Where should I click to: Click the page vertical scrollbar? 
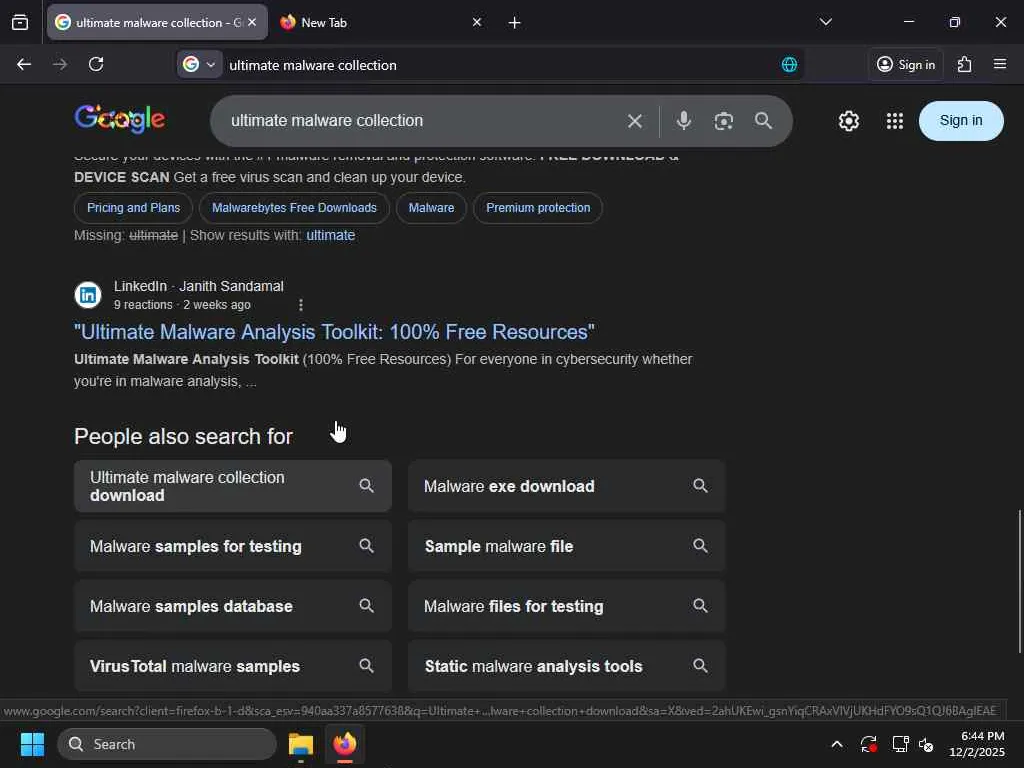point(1019,581)
